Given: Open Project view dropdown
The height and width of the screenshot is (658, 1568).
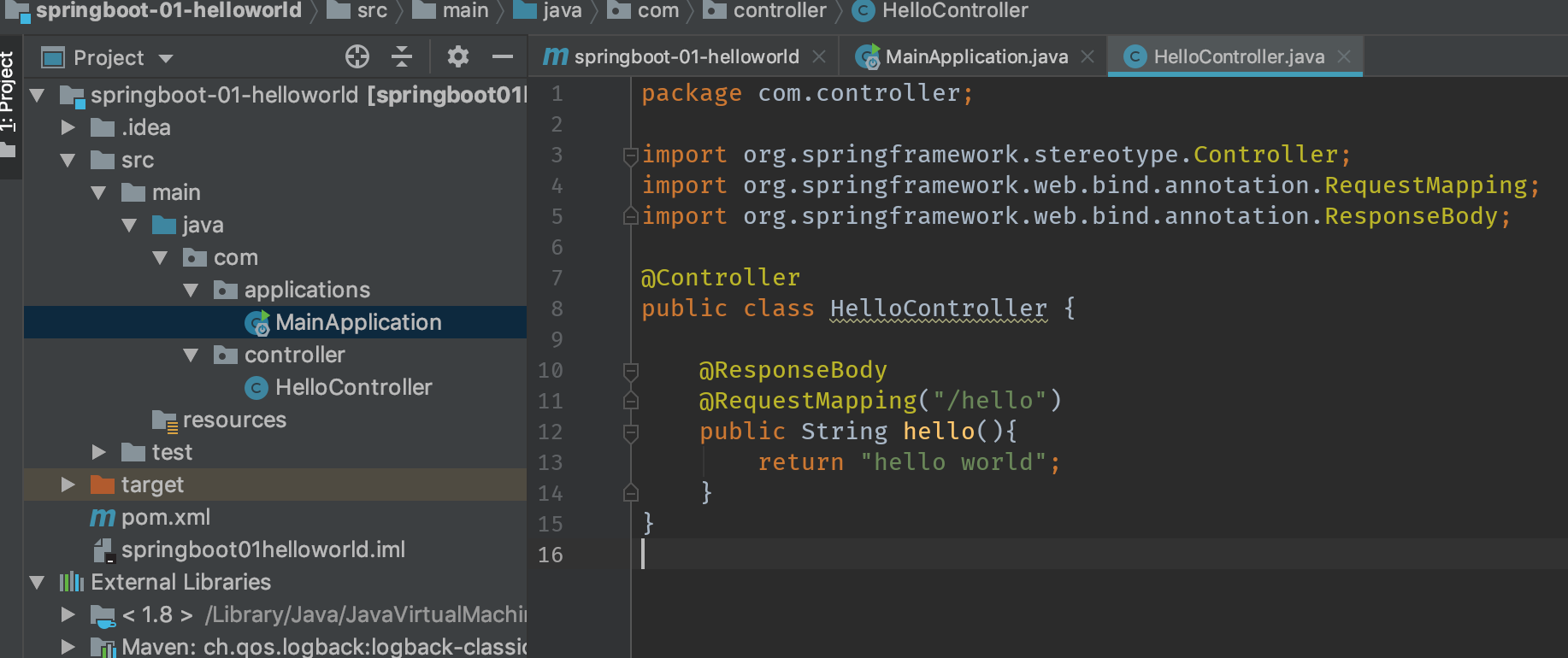Looking at the screenshot, I should point(166,58).
